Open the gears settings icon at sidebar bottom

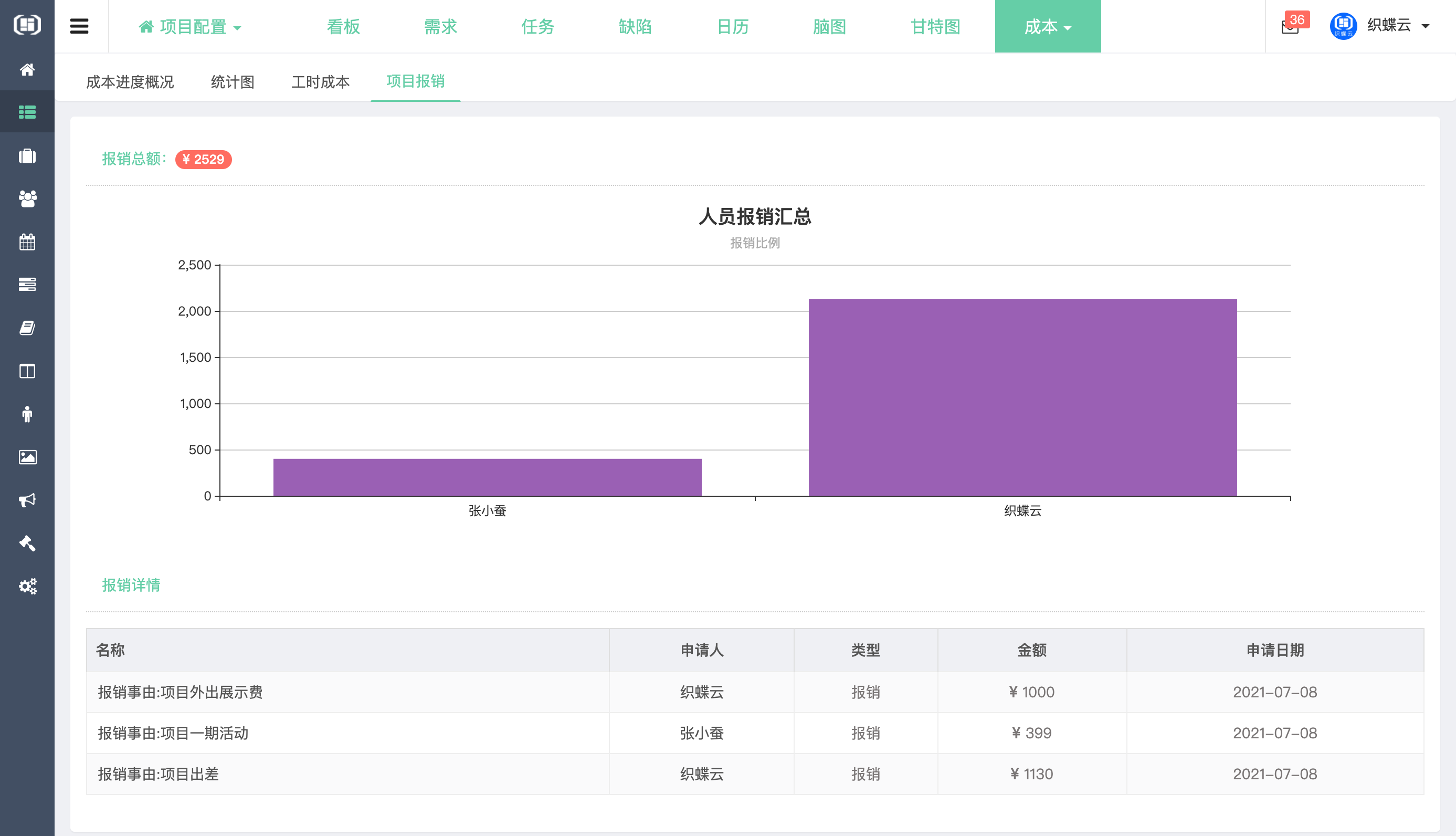point(27,586)
